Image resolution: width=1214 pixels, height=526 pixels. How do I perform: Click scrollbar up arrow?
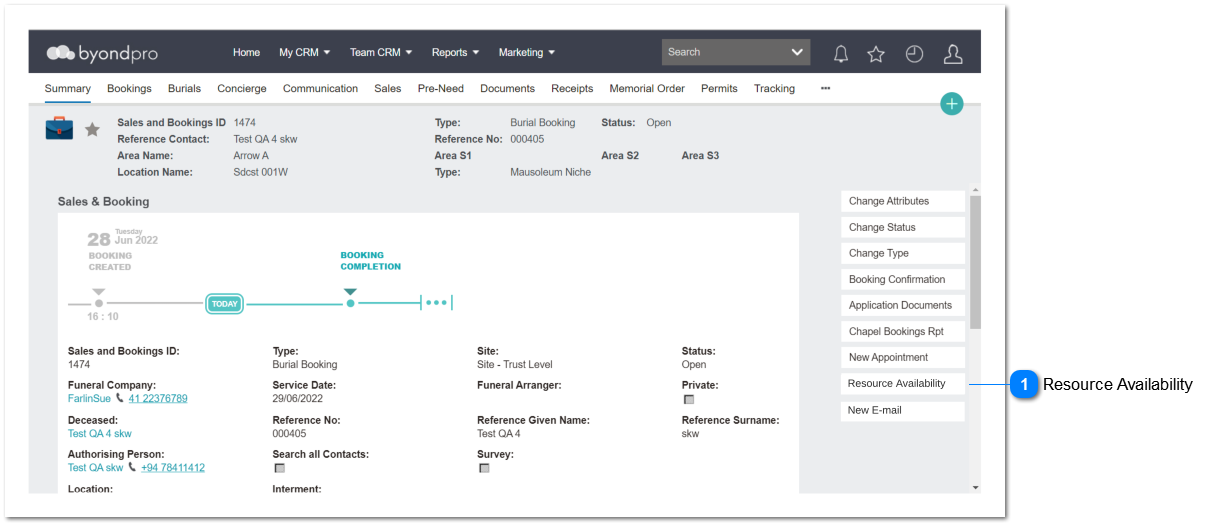click(x=976, y=190)
